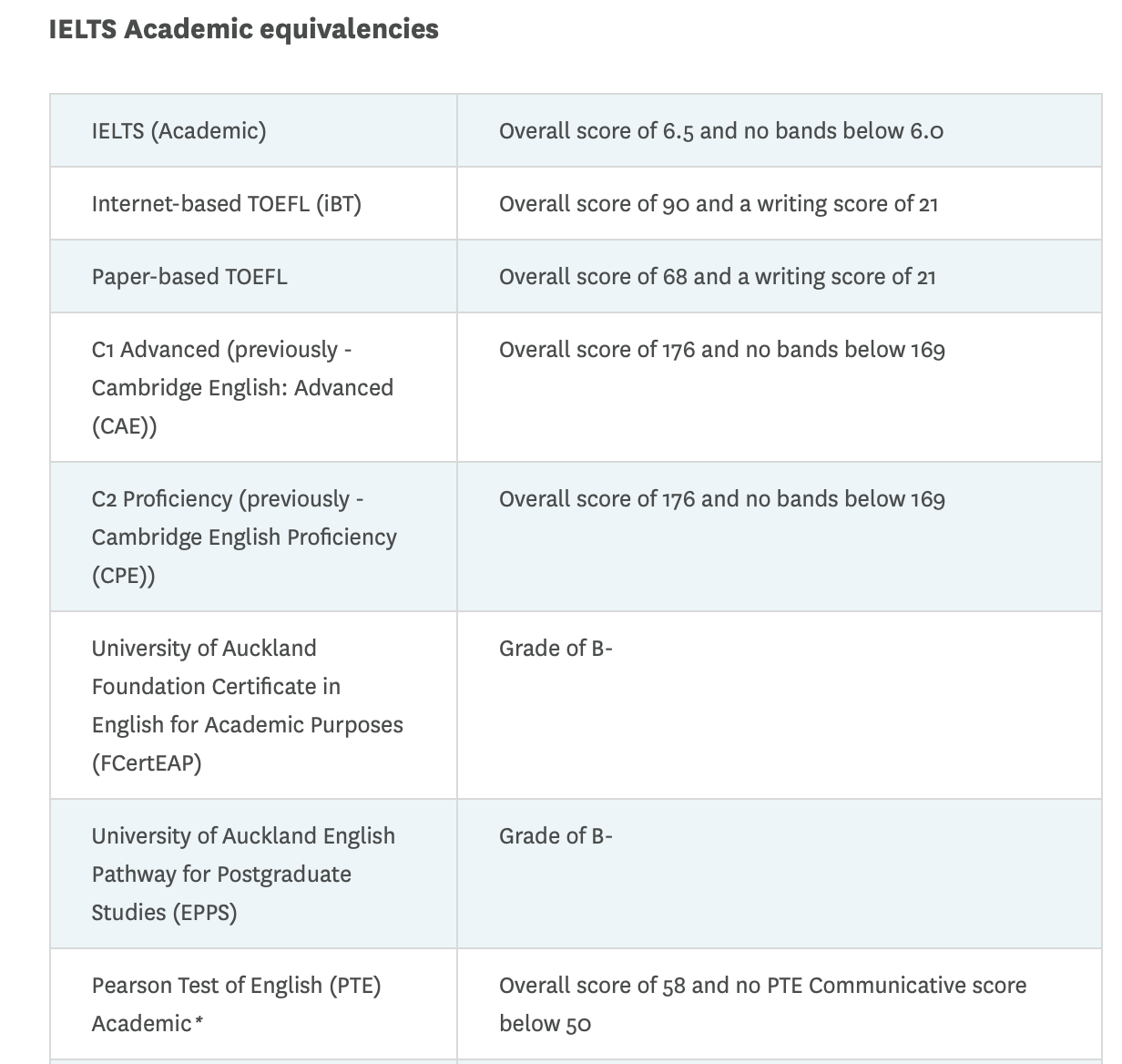This screenshot has width=1122, height=1064.
Task: Click the asterisk after PTE 'Academic'
Action: [x=199, y=1021]
